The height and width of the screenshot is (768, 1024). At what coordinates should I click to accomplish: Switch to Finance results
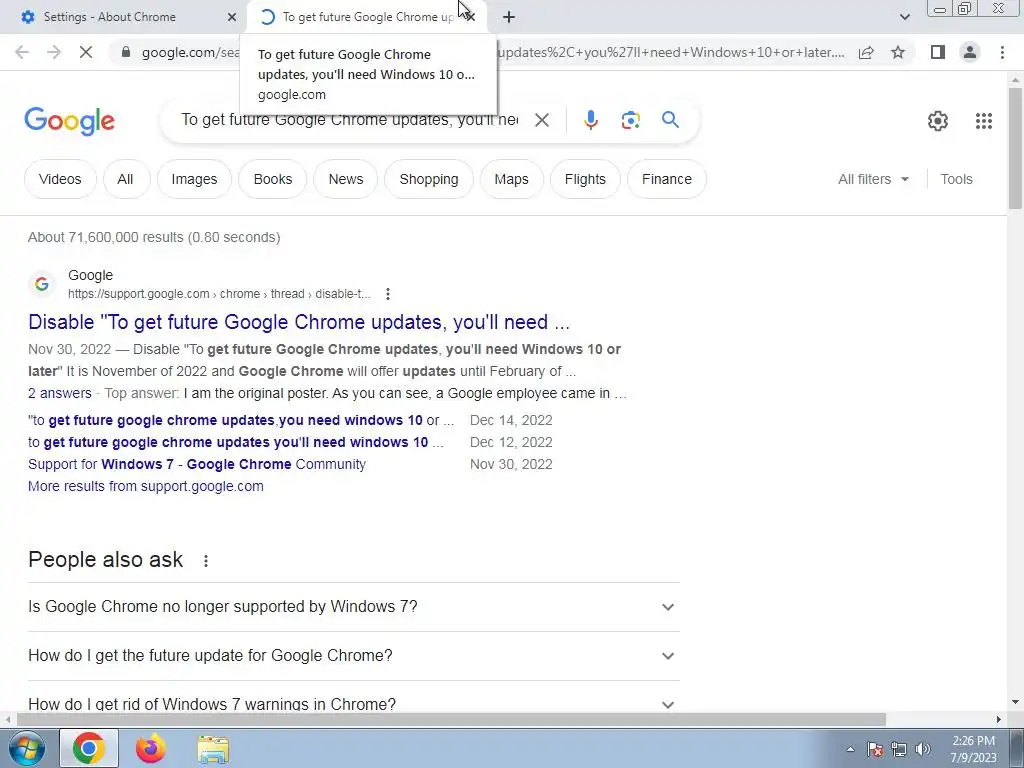(667, 179)
